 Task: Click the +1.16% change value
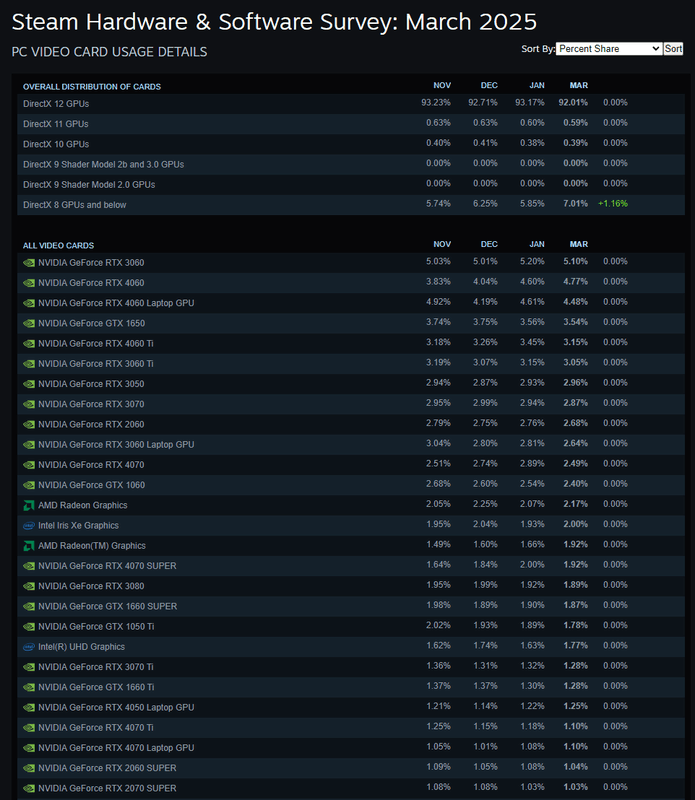click(x=613, y=204)
